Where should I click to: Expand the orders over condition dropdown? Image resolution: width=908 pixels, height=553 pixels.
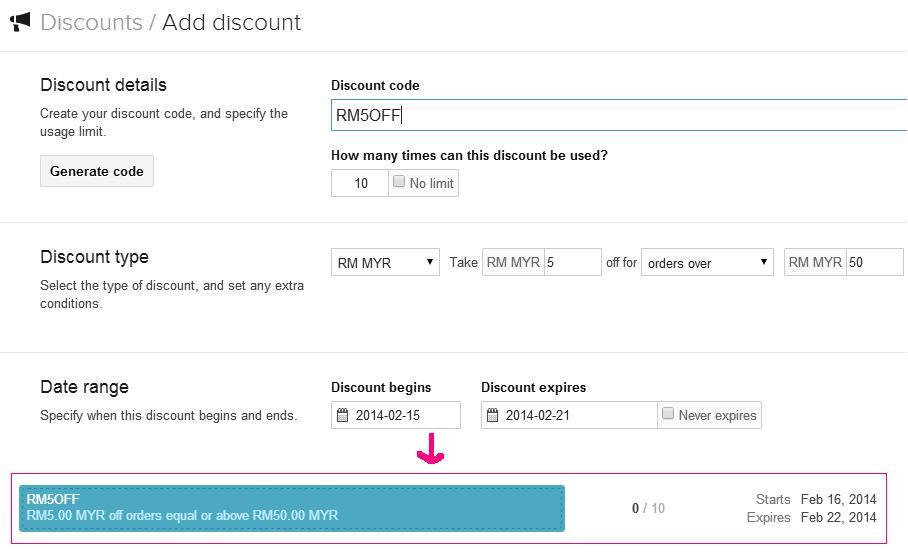[707, 262]
